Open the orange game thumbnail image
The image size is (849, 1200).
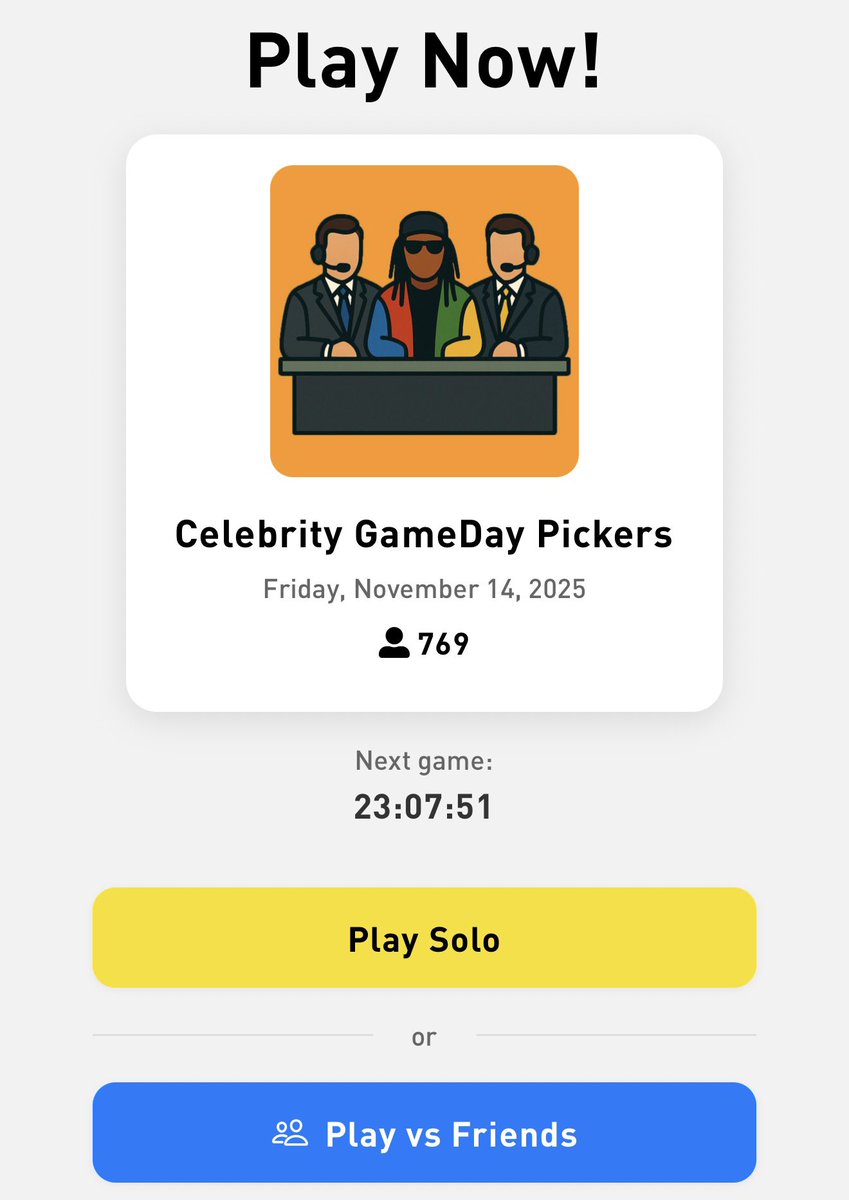click(424, 320)
